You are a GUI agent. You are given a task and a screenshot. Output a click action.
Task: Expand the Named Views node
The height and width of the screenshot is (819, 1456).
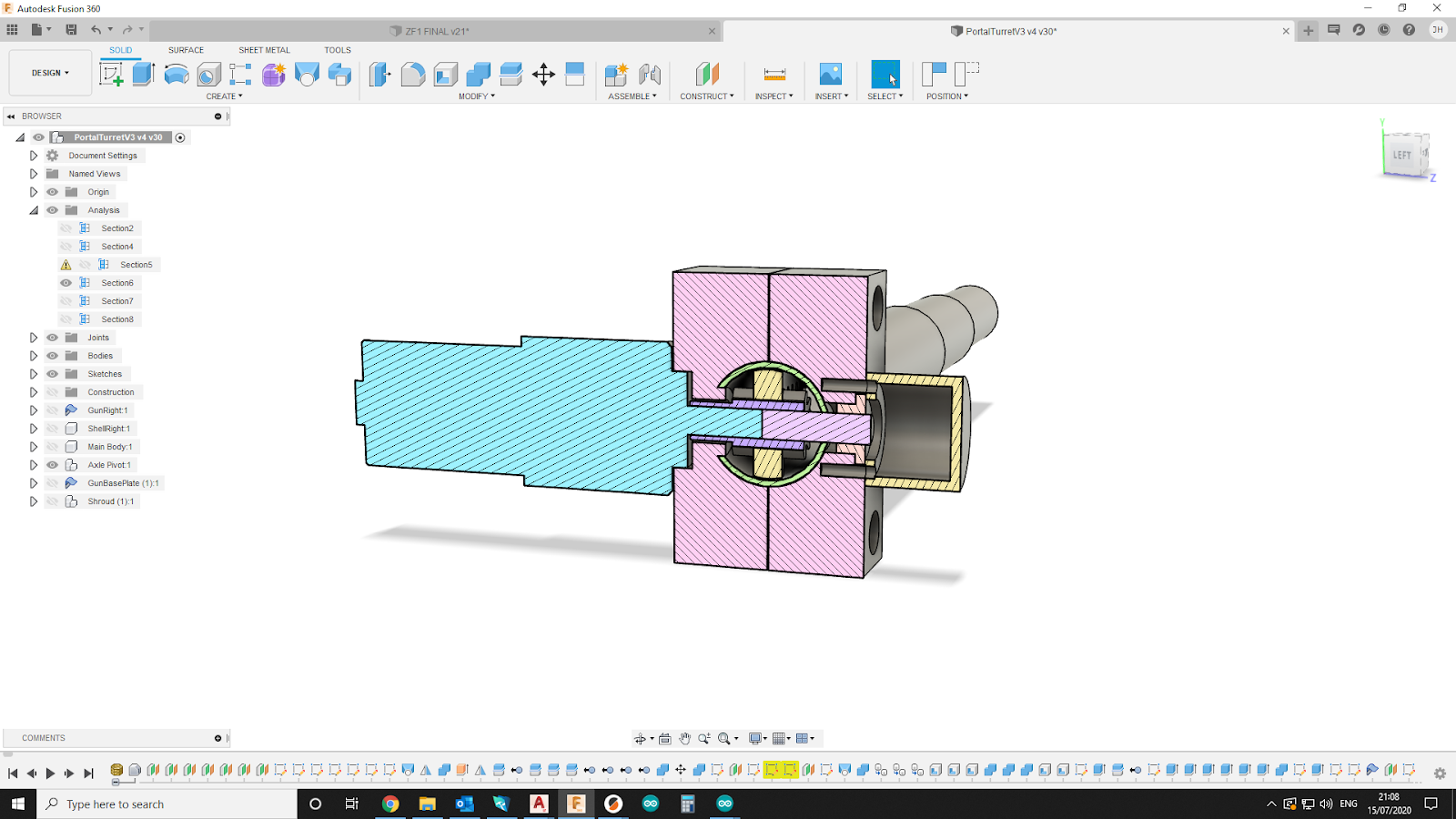(x=34, y=174)
